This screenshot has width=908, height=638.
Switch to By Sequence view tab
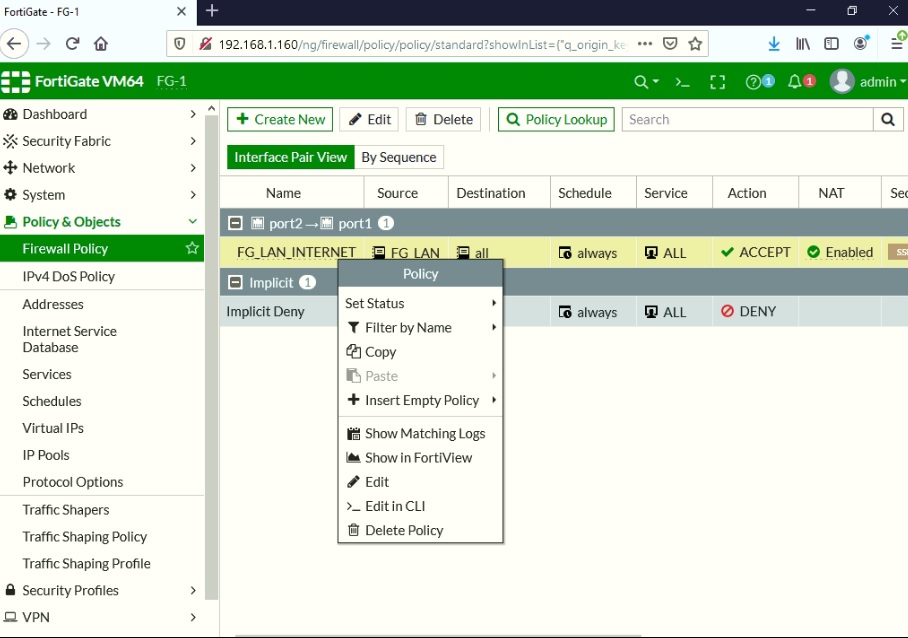click(398, 157)
